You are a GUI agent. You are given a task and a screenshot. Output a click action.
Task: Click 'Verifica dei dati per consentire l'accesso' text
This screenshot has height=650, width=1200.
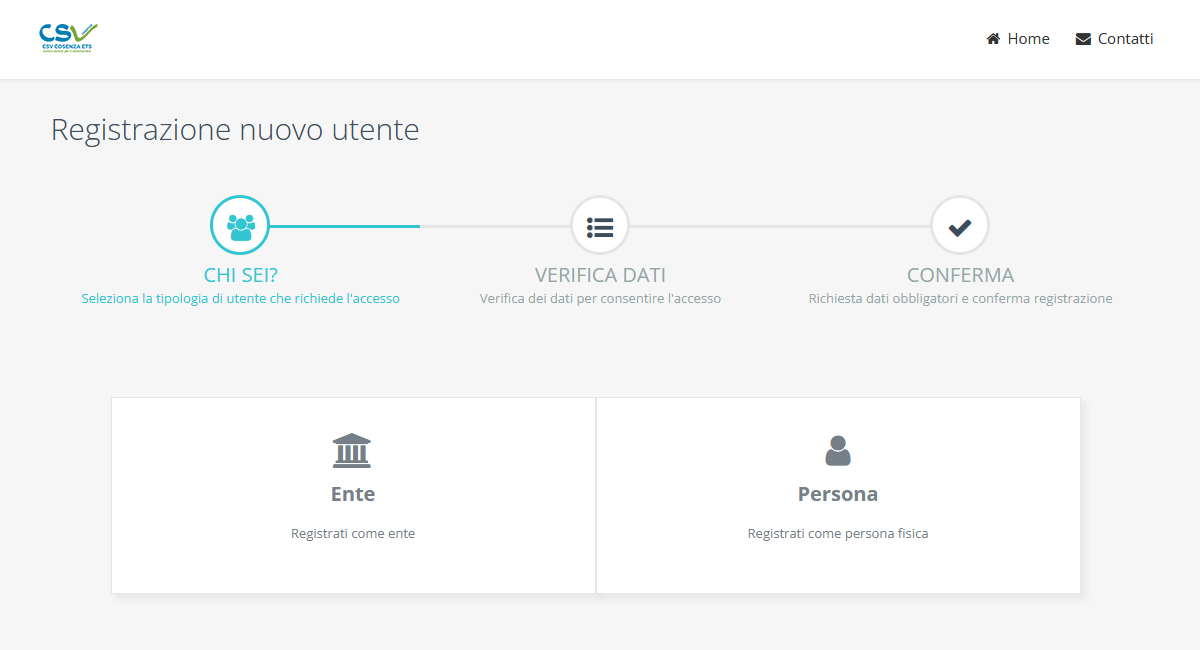tap(600, 298)
